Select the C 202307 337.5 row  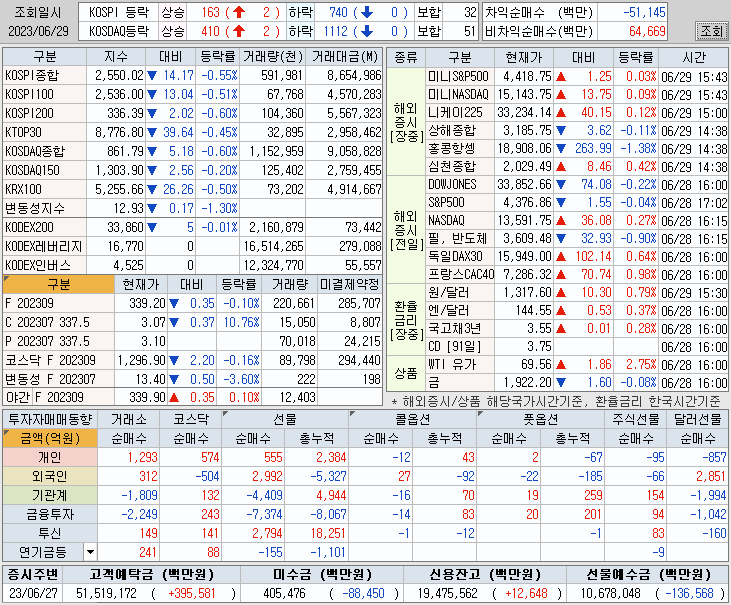point(193,323)
